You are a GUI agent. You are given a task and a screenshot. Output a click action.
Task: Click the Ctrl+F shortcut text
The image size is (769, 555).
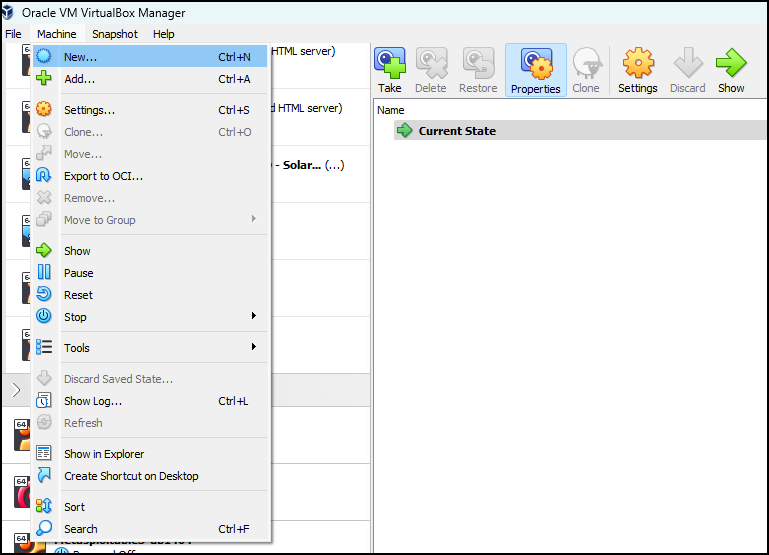point(233,529)
